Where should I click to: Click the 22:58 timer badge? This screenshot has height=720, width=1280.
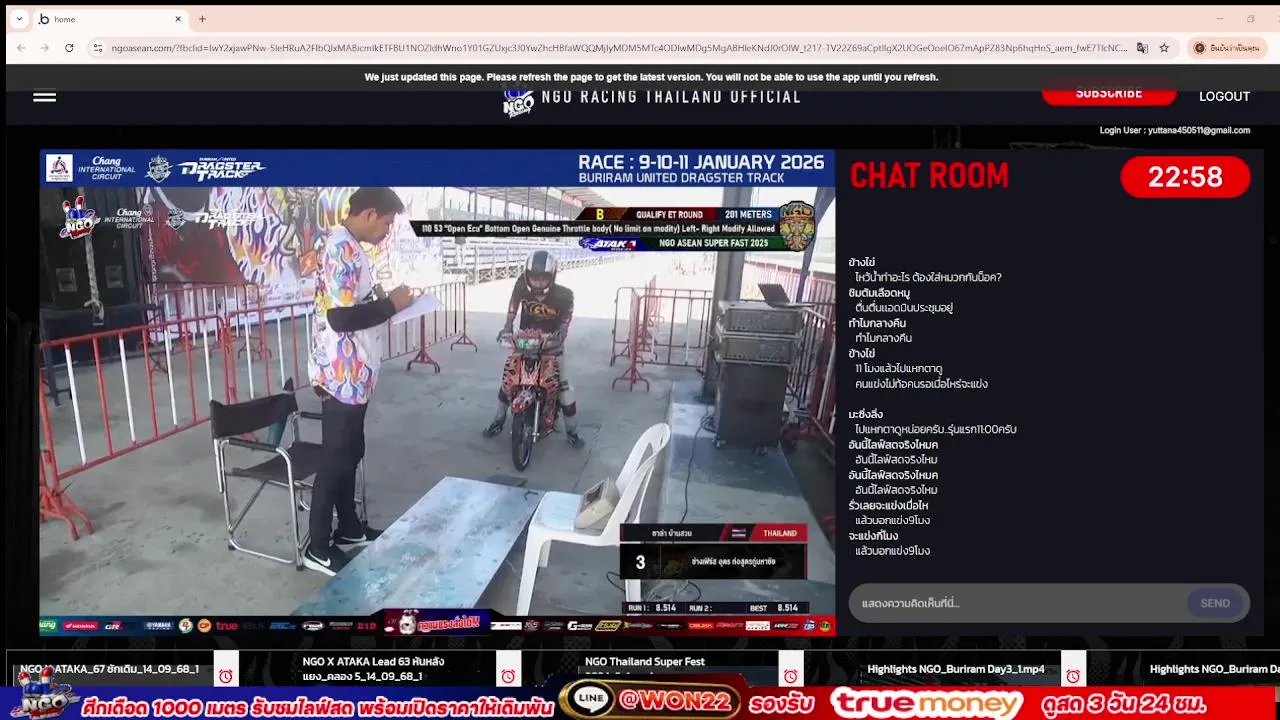click(1185, 177)
